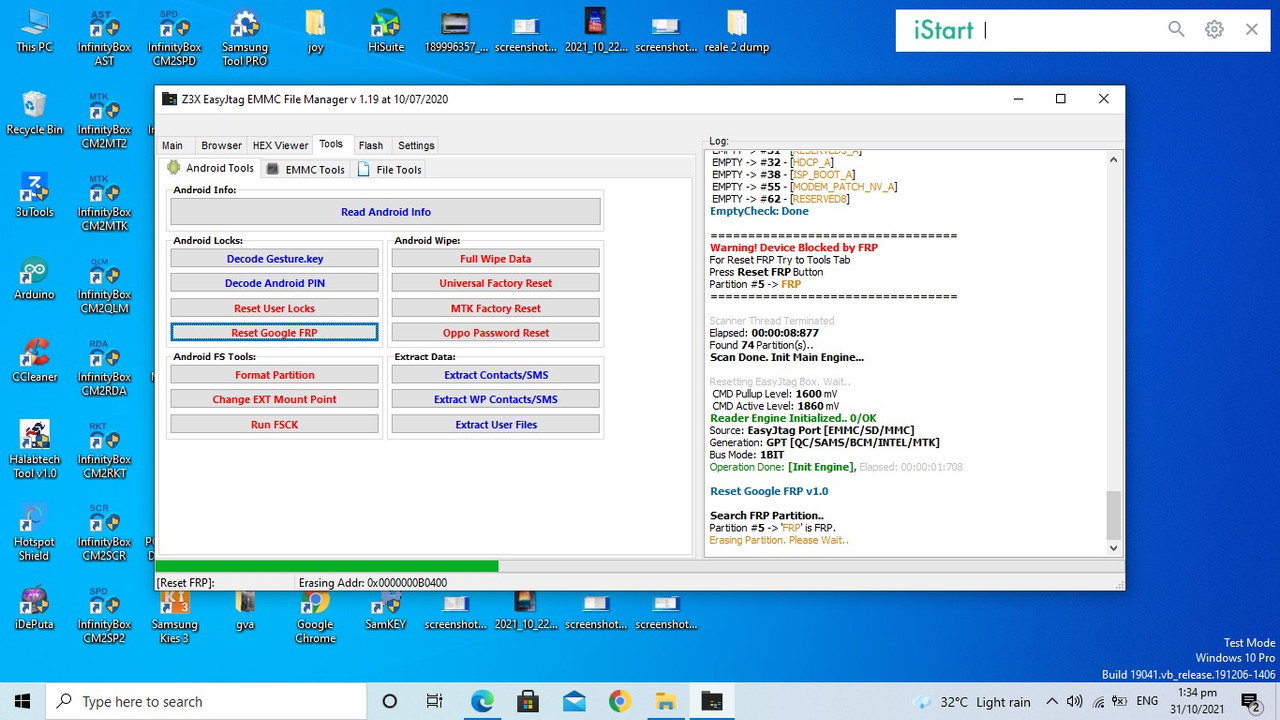This screenshot has height=720, width=1280.
Task: Open the Windows Start menu
Action: pyautogui.click(x=23, y=701)
